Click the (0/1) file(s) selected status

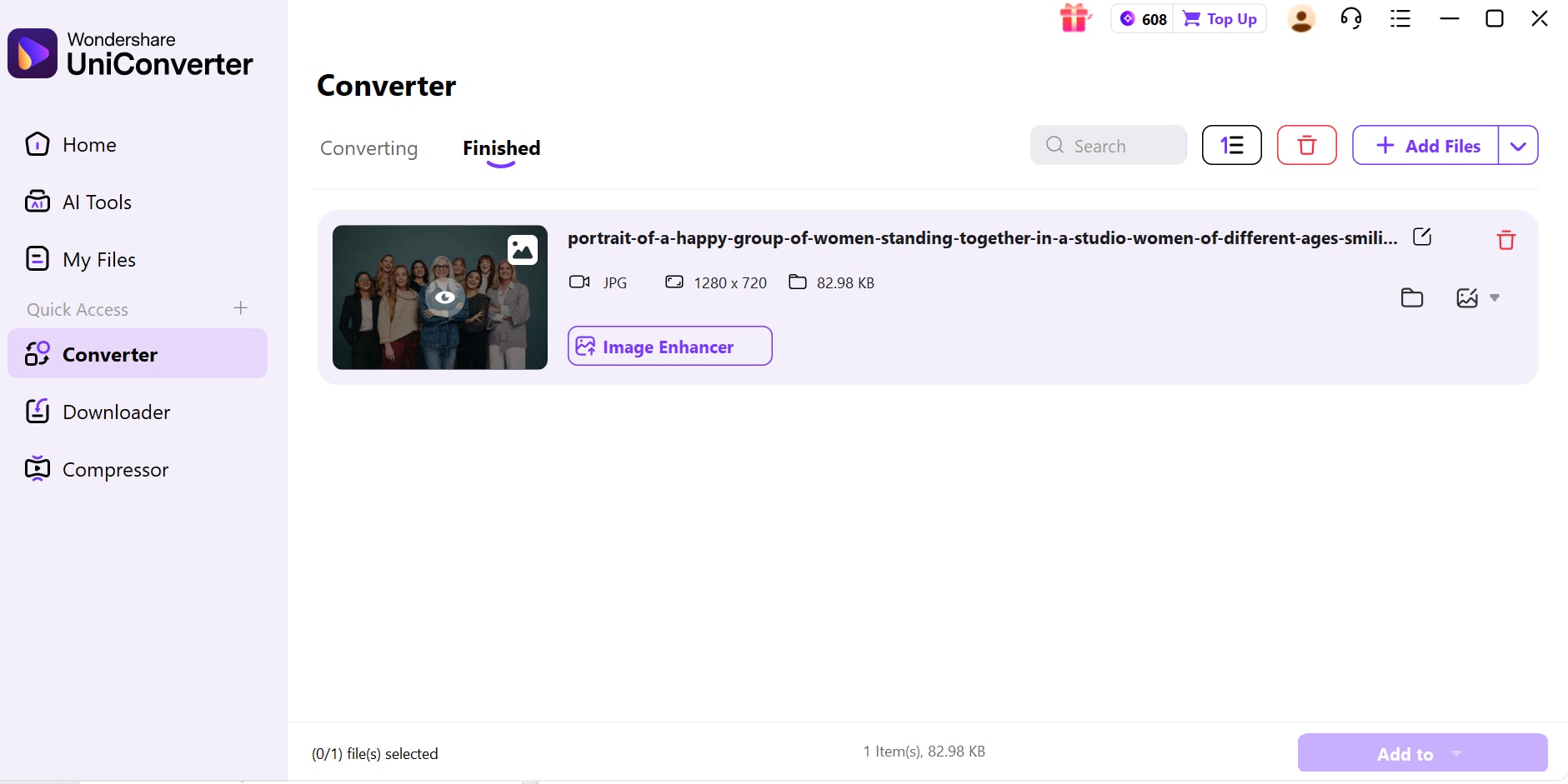[x=375, y=754]
